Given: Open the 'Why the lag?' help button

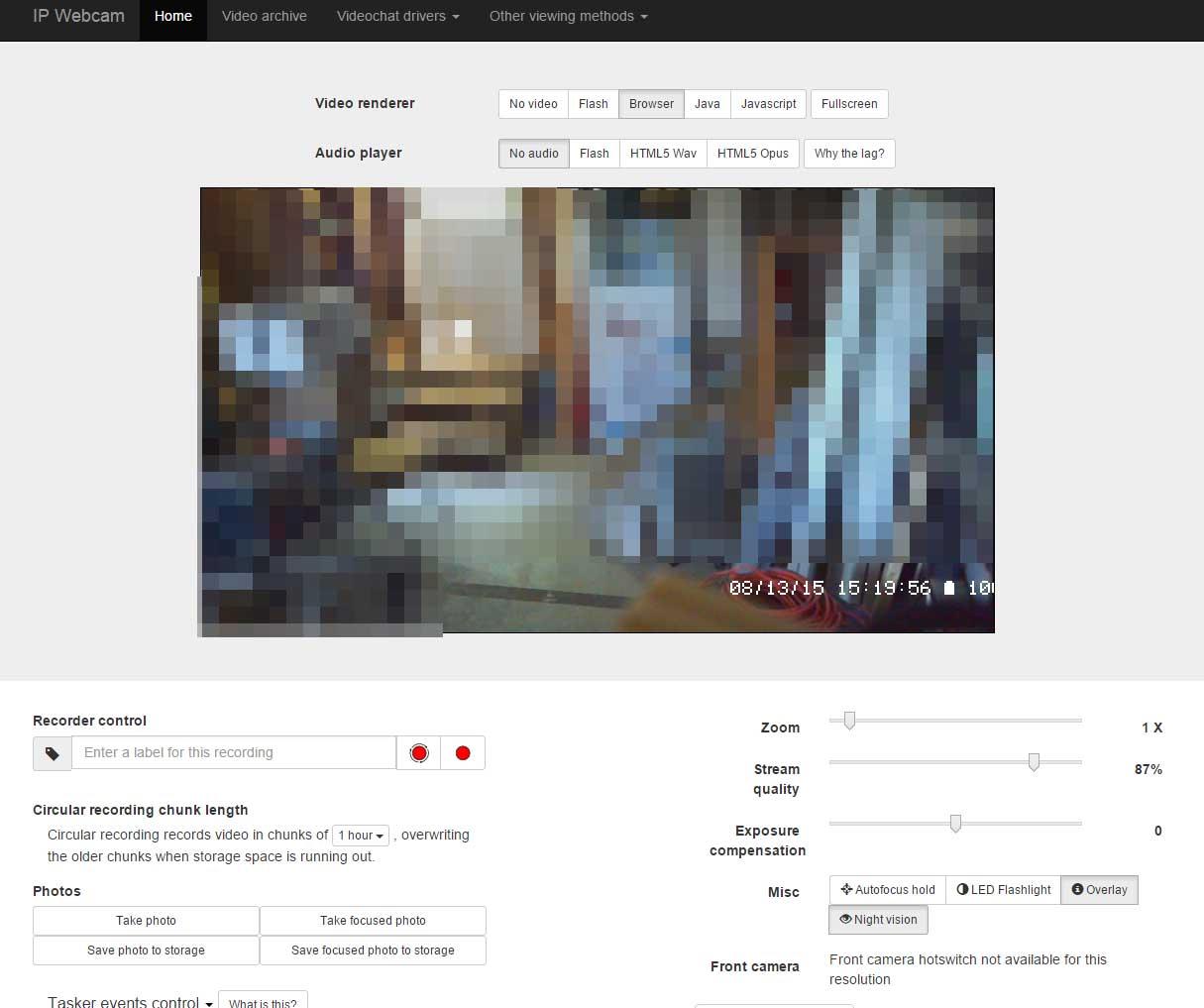Looking at the screenshot, I should pos(849,154).
